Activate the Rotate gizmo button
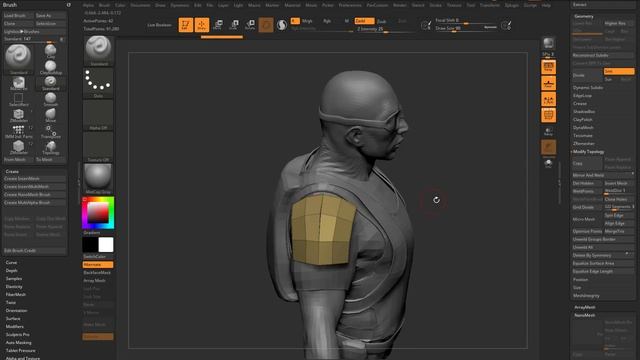Image resolution: width=640 pixels, height=360 pixels. [x=250, y=25]
